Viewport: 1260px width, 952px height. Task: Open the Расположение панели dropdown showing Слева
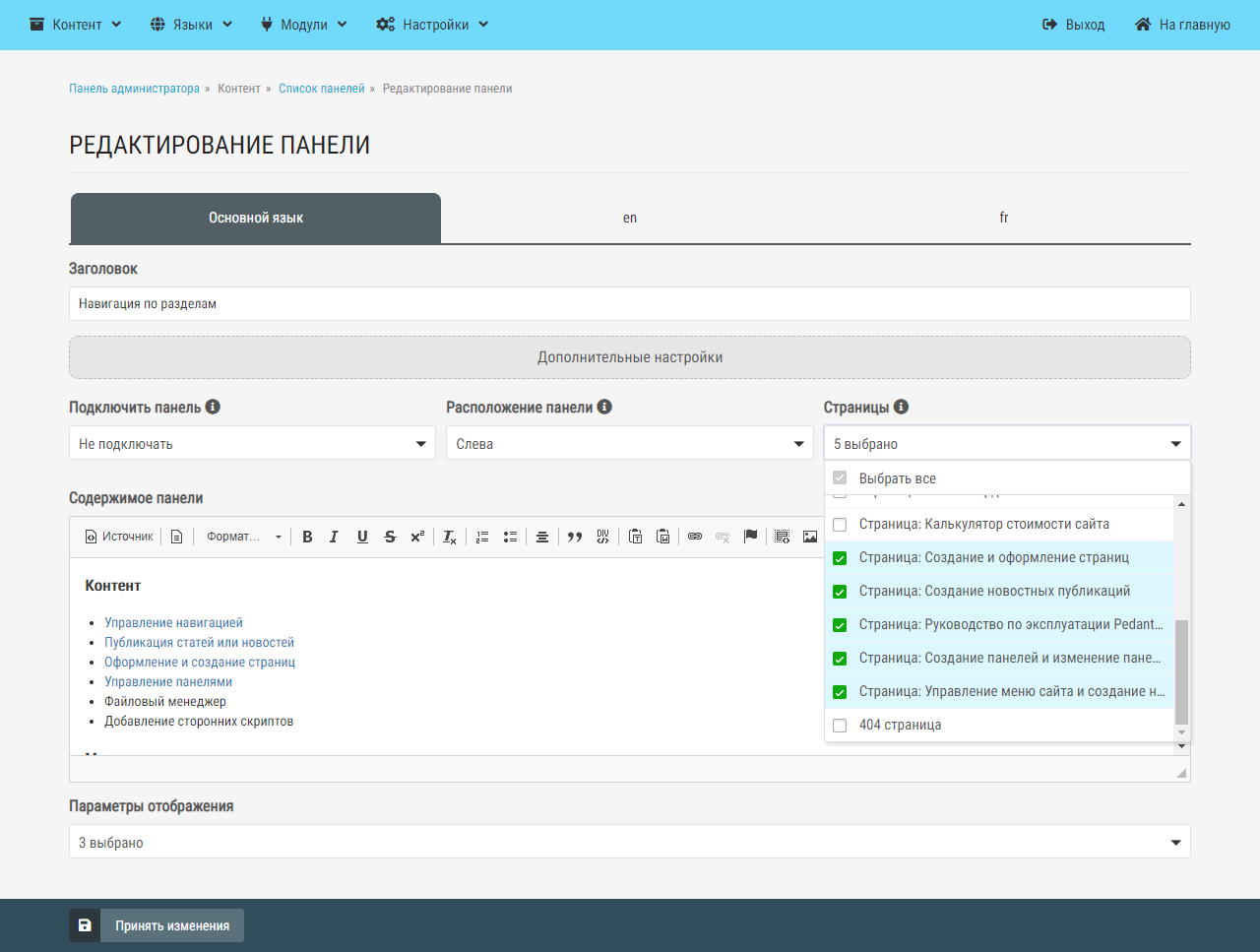(630, 443)
